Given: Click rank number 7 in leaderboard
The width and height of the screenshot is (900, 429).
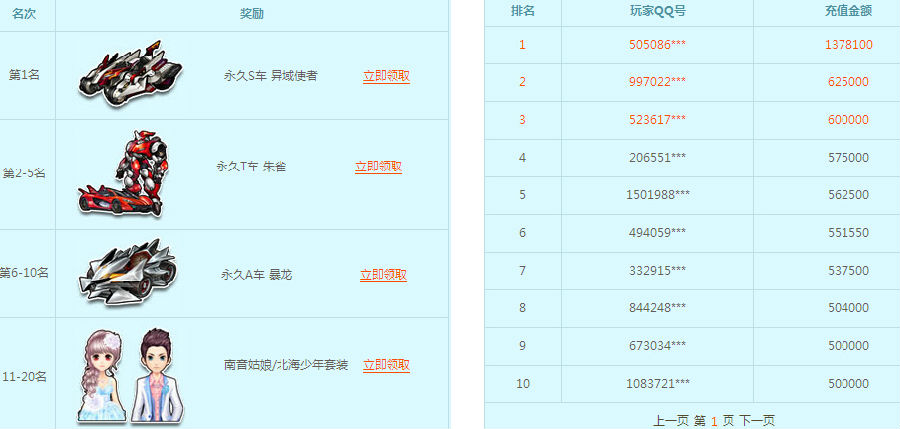Looking at the screenshot, I should 522,270.
